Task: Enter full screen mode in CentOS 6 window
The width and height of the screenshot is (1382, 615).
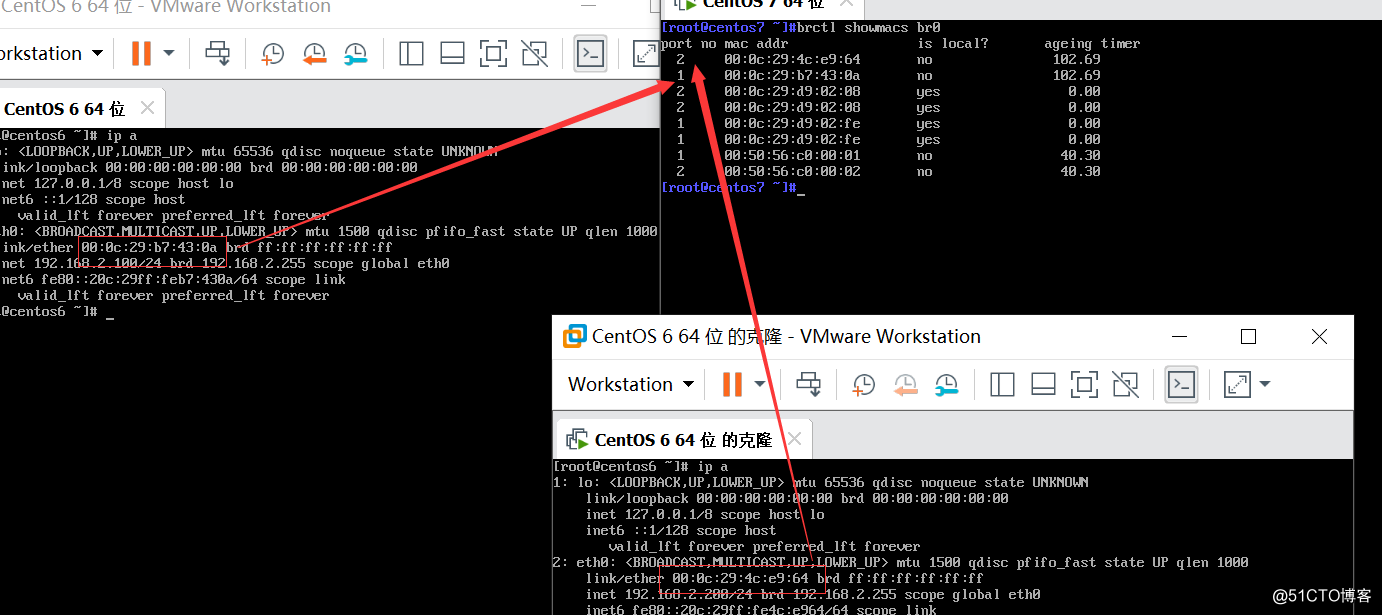Action: (x=493, y=53)
